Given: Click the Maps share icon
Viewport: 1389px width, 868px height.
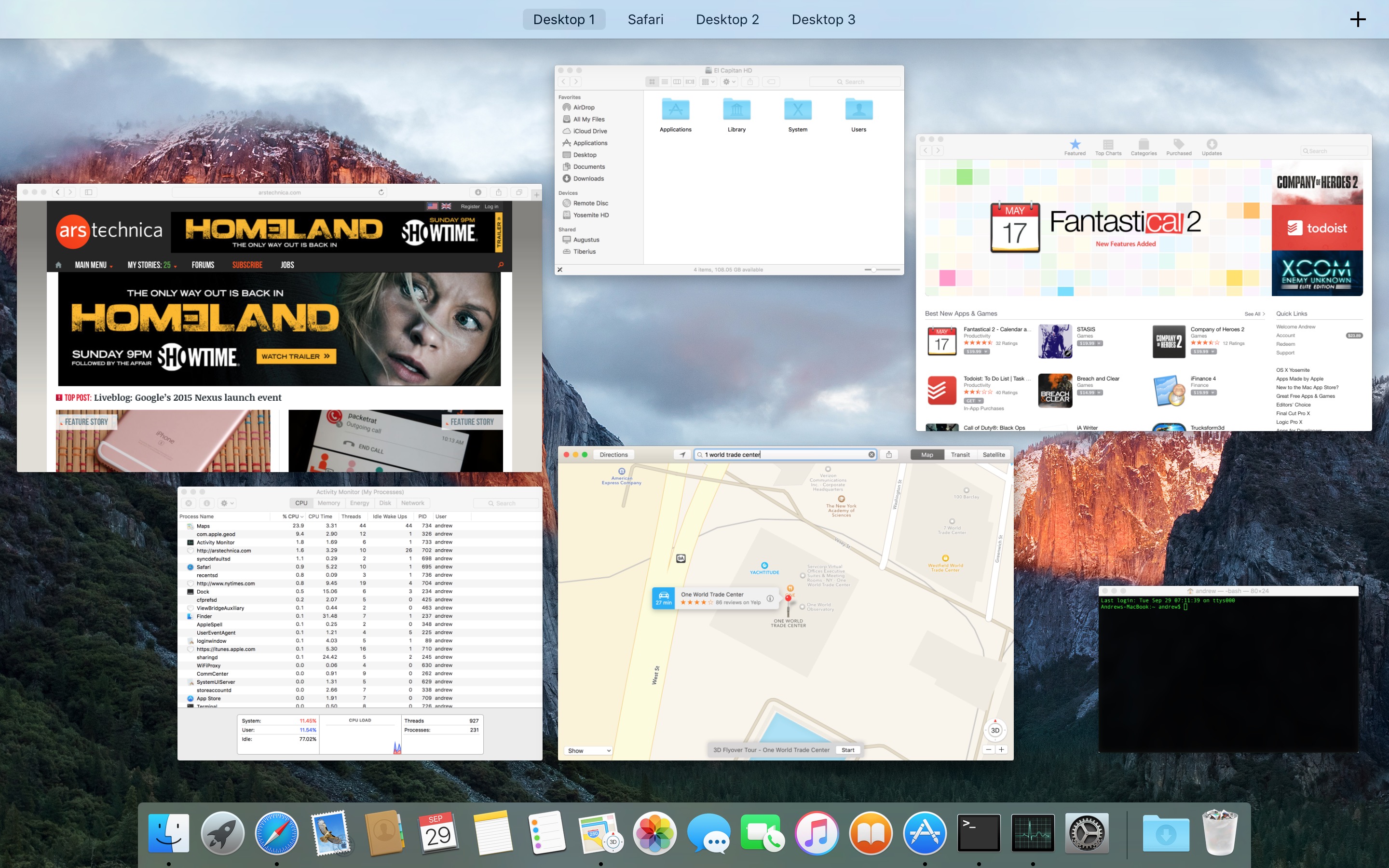Looking at the screenshot, I should [x=888, y=455].
